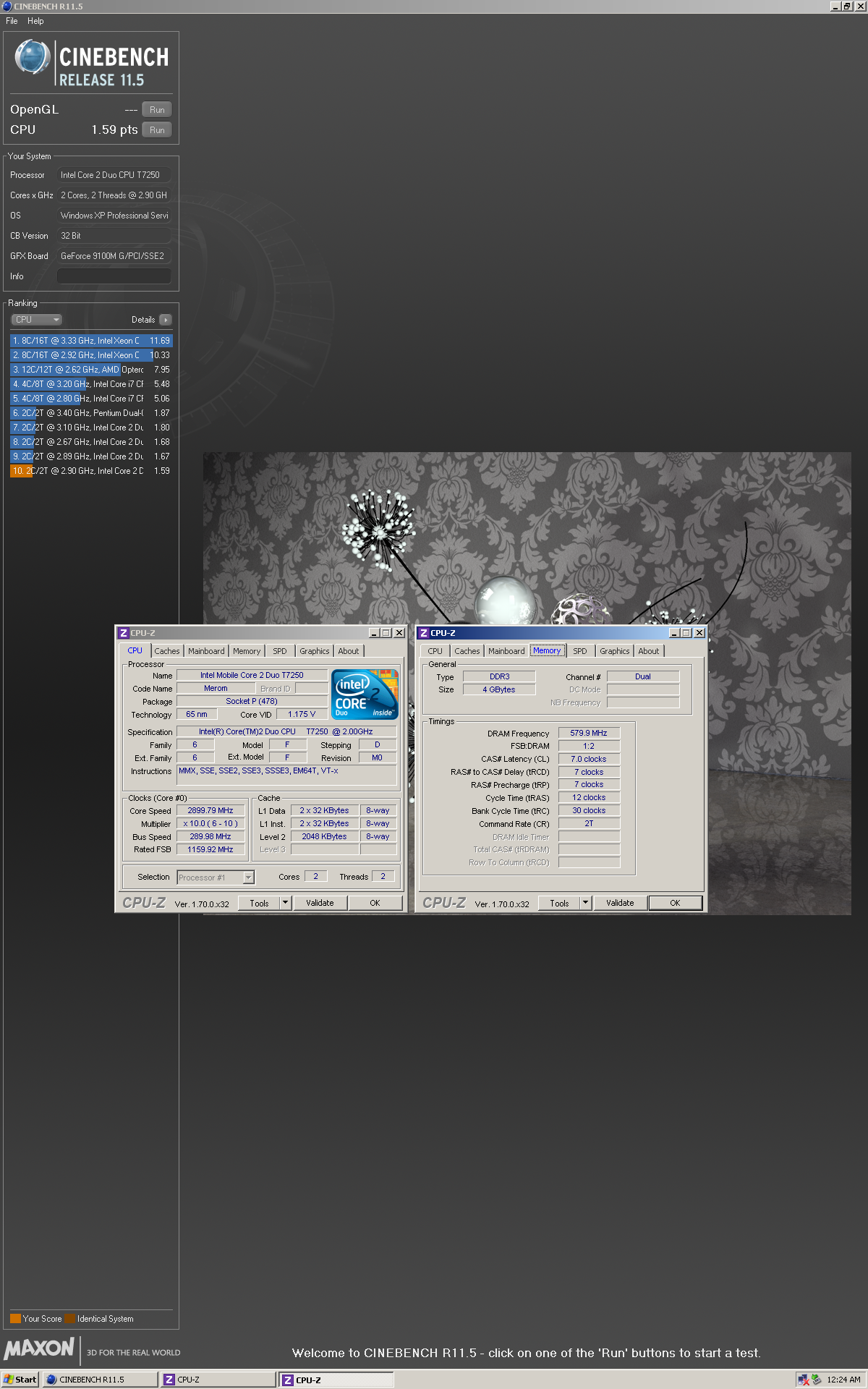Viewport: 868px width, 1389px height.
Task: Select ranking row 5 4C/8T 2.80 GHz
Action: (91, 399)
